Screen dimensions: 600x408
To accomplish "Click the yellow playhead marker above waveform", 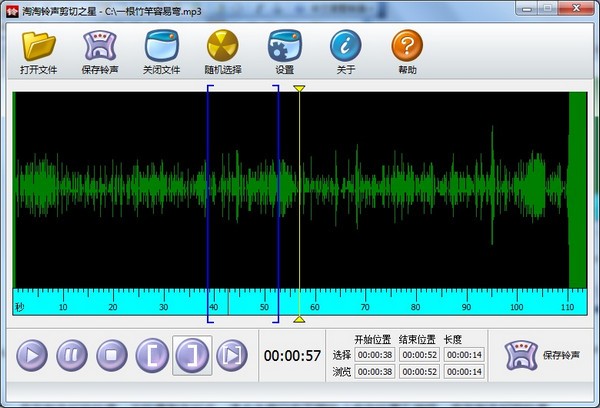I will pyautogui.click(x=298, y=89).
